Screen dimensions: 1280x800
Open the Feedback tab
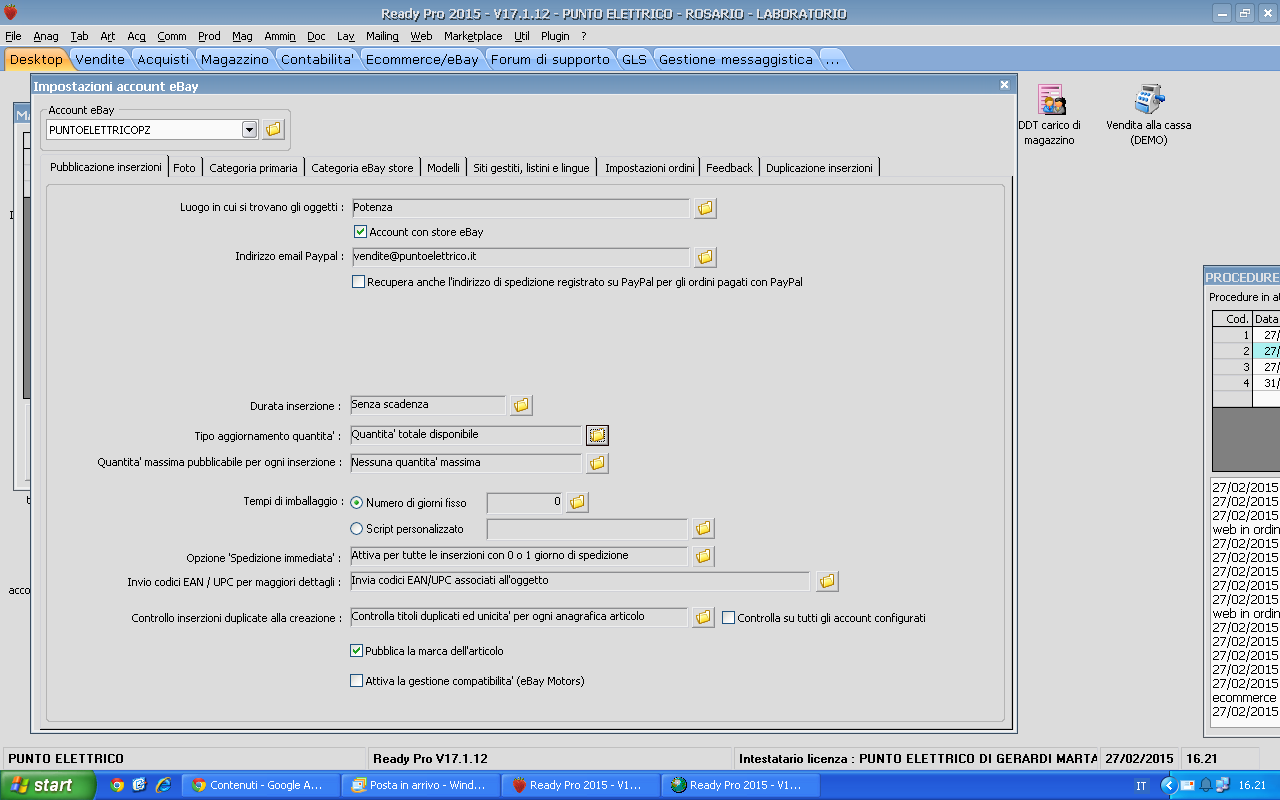(730, 168)
